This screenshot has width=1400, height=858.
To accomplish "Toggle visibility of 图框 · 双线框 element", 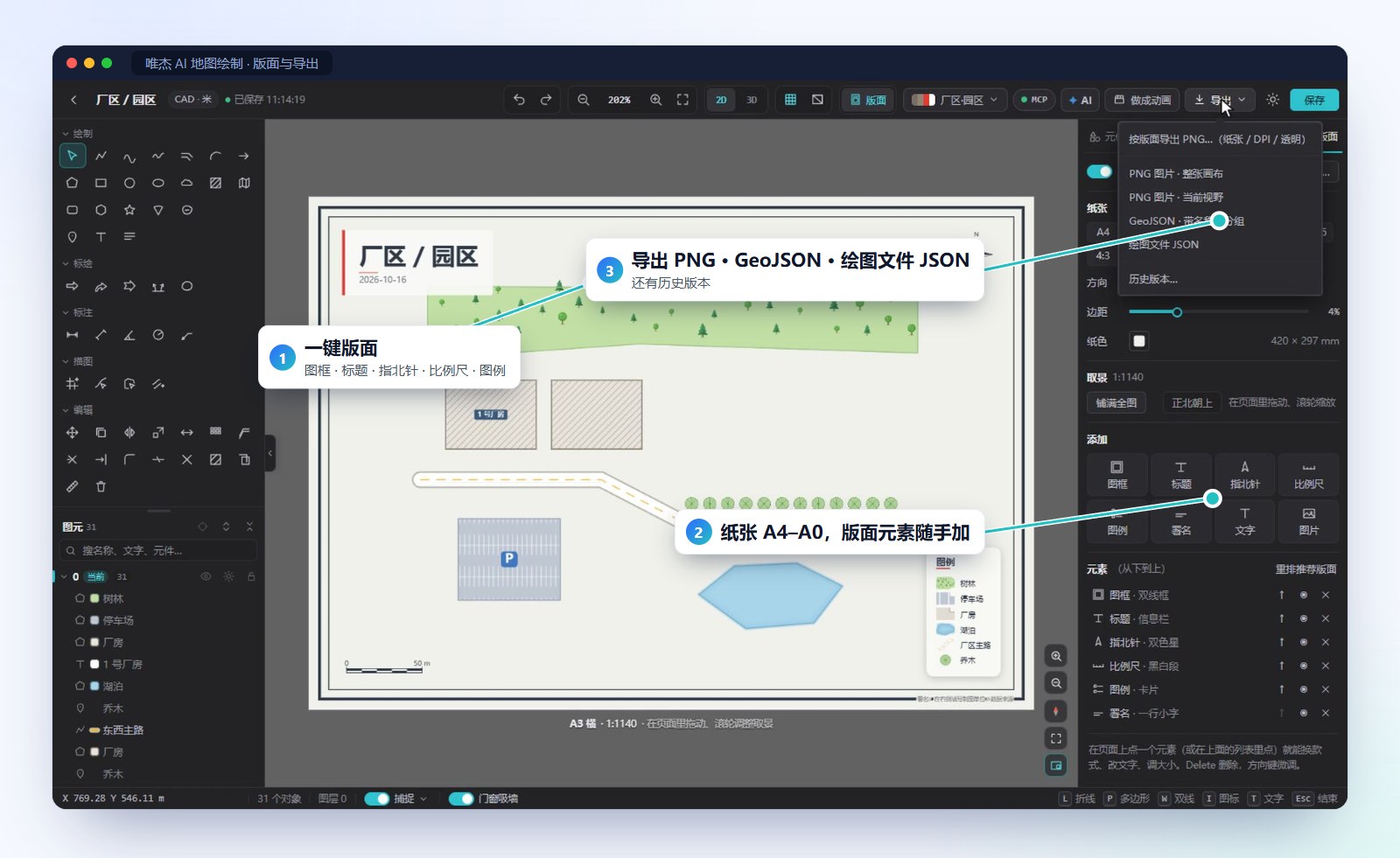I will click(1304, 595).
